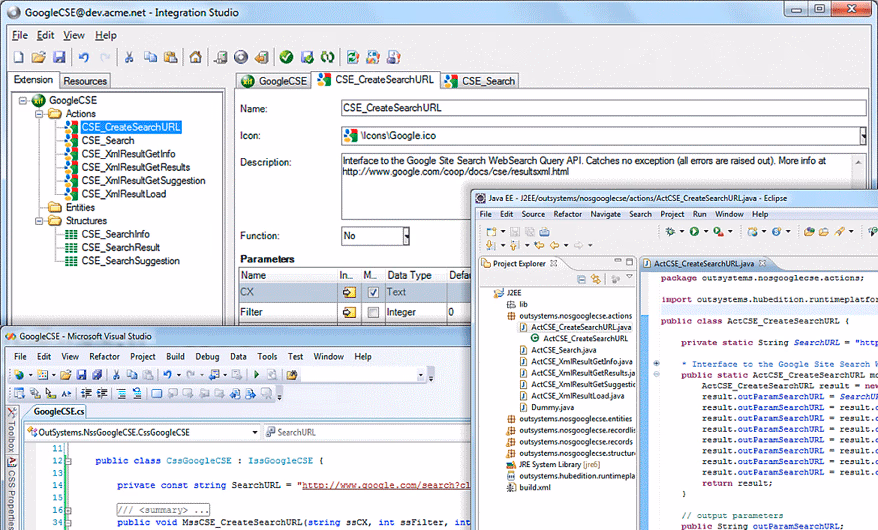The image size is (878, 530).
Task: Open File menu in Integration Studio
Action: pyautogui.click(x=20, y=35)
